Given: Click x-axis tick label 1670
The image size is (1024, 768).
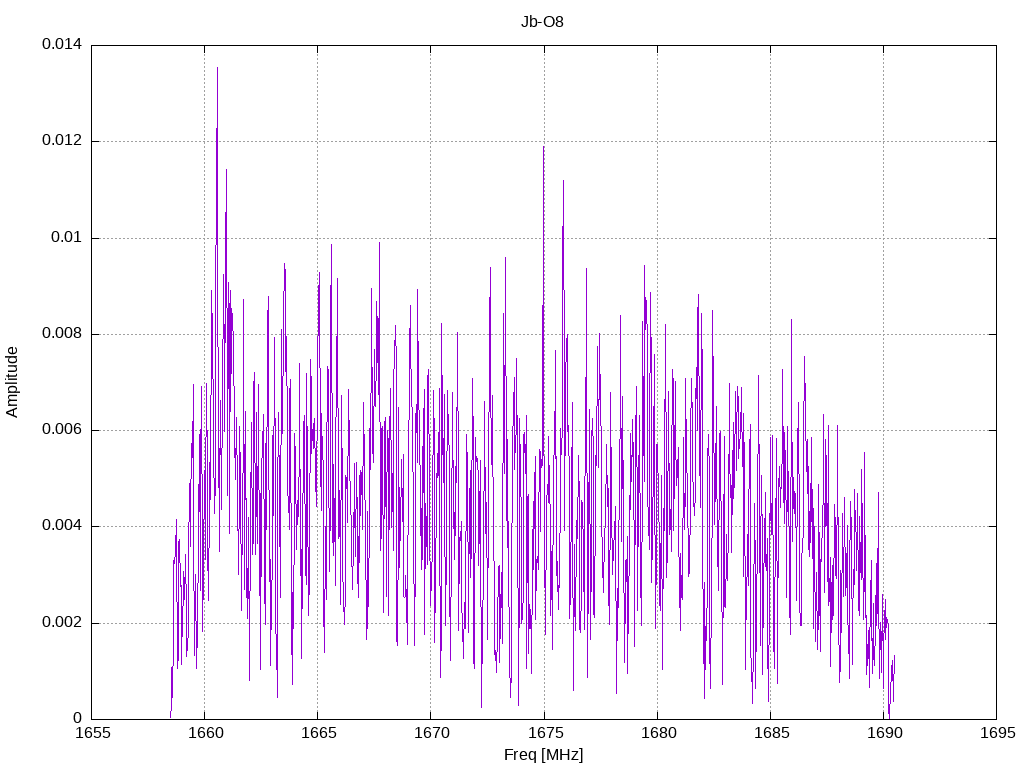Looking at the screenshot, I should [x=431, y=733].
